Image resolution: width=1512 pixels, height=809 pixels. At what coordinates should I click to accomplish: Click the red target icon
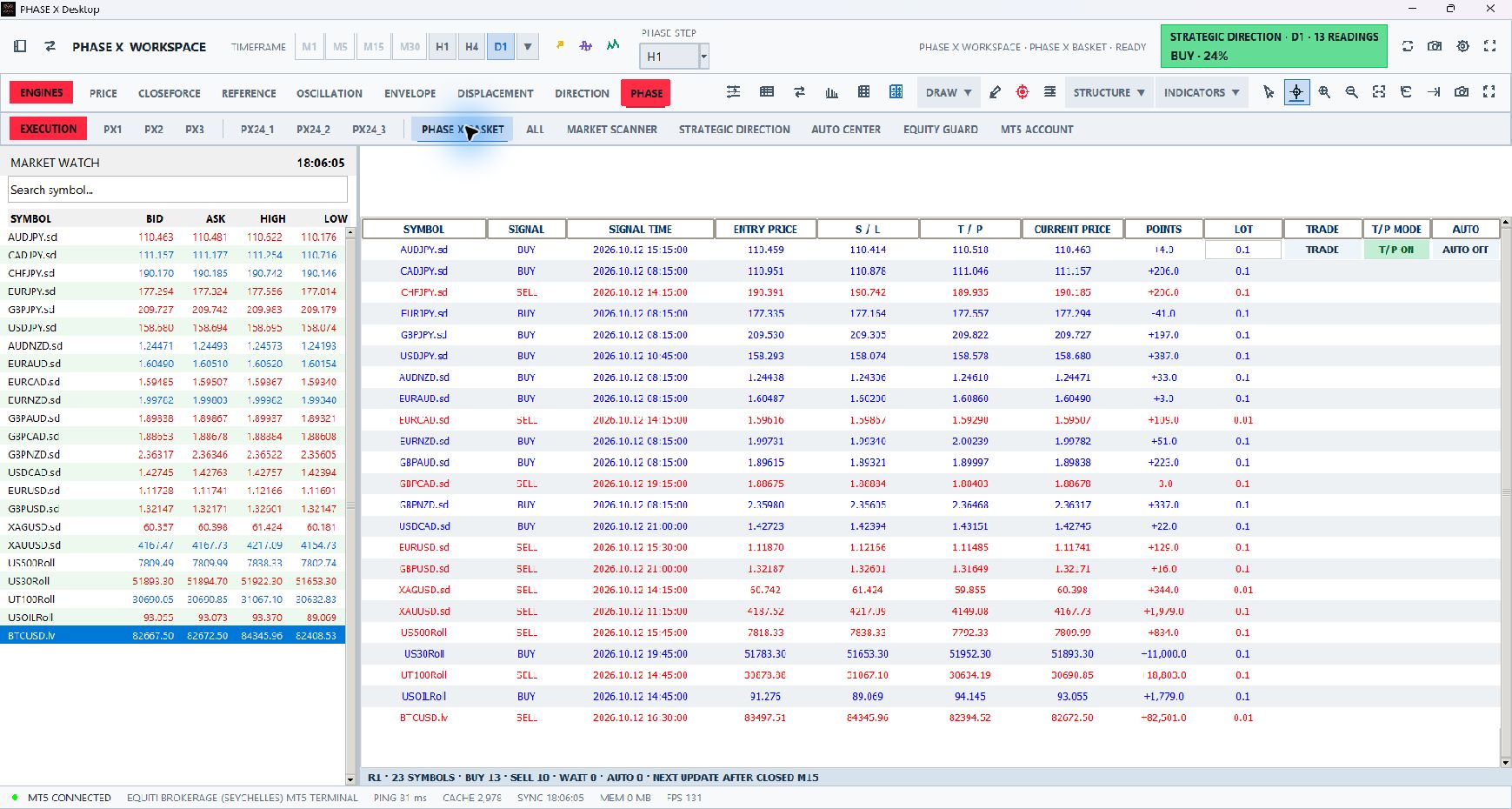pyautogui.click(x=1022, y=92)
